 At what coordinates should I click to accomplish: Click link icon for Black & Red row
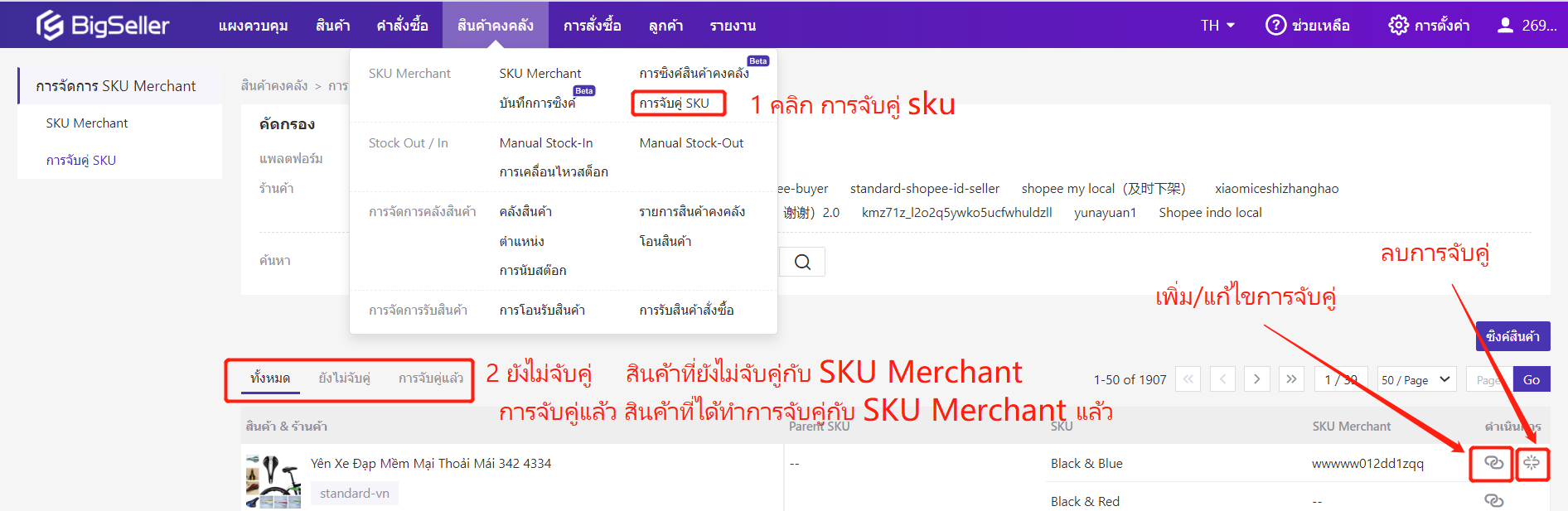pos(1493,501)
